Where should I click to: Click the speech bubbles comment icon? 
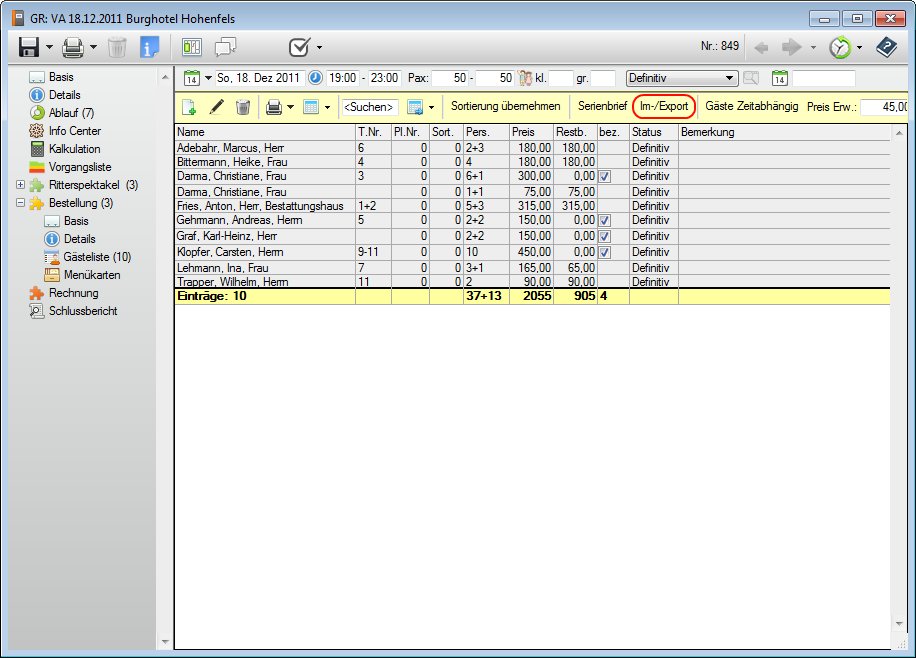pyautogui.click(x=226, y=47)
